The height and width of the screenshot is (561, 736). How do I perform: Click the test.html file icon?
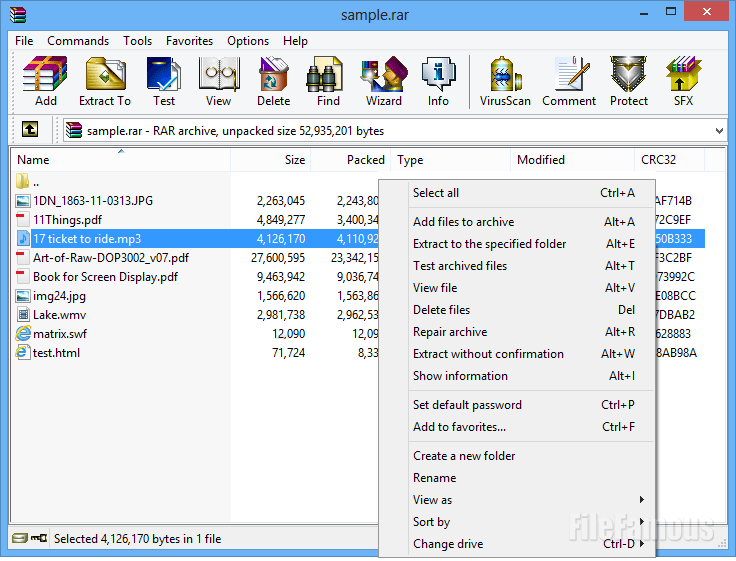[x=22, y=352]
